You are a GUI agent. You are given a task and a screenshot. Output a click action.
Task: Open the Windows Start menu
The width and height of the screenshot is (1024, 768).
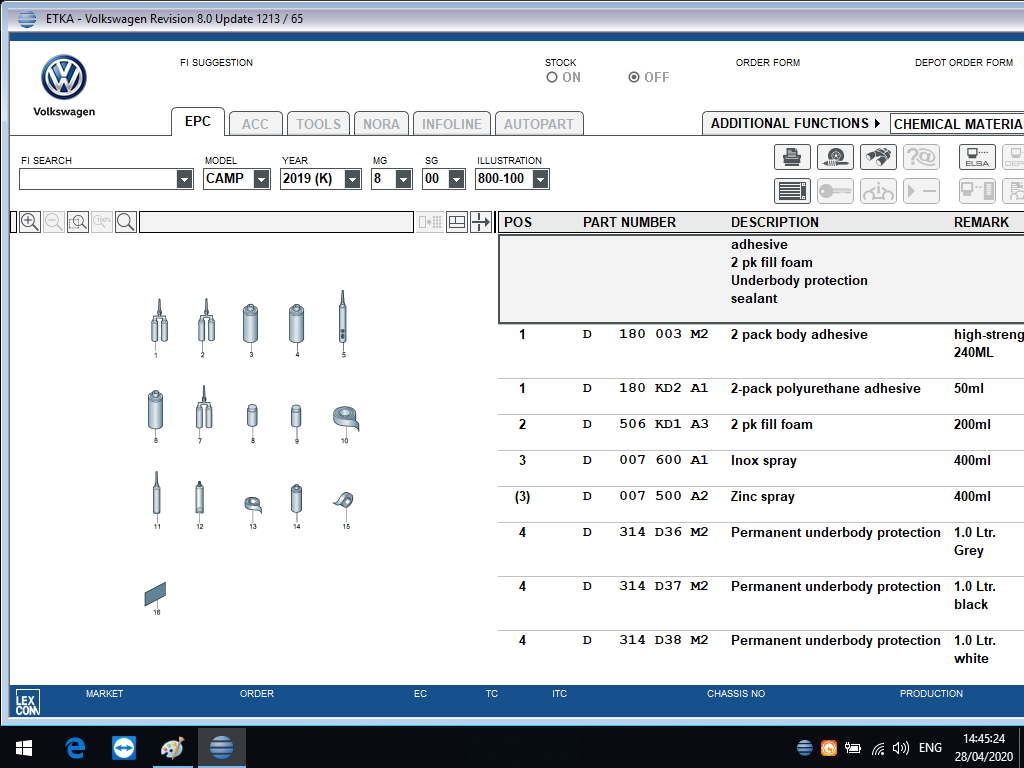tap(24, 748)
